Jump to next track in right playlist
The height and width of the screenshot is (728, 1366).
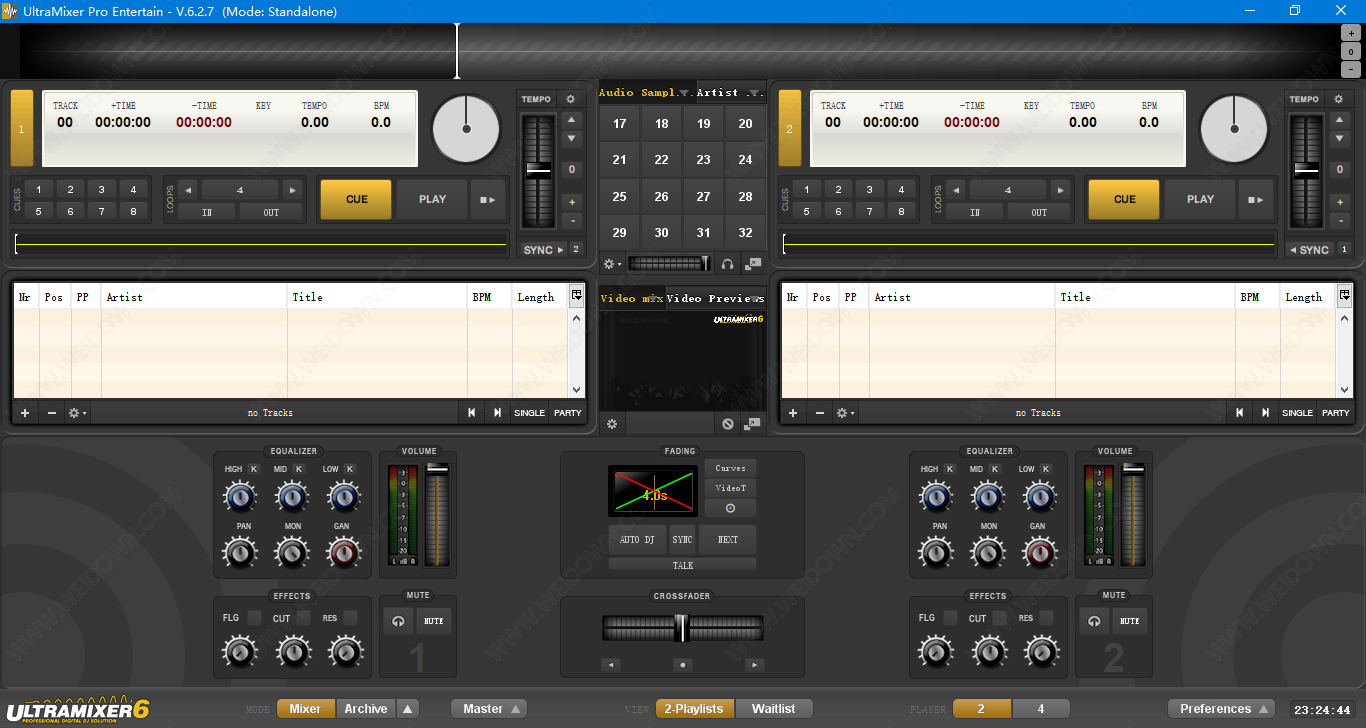[x=1265, y=413]
